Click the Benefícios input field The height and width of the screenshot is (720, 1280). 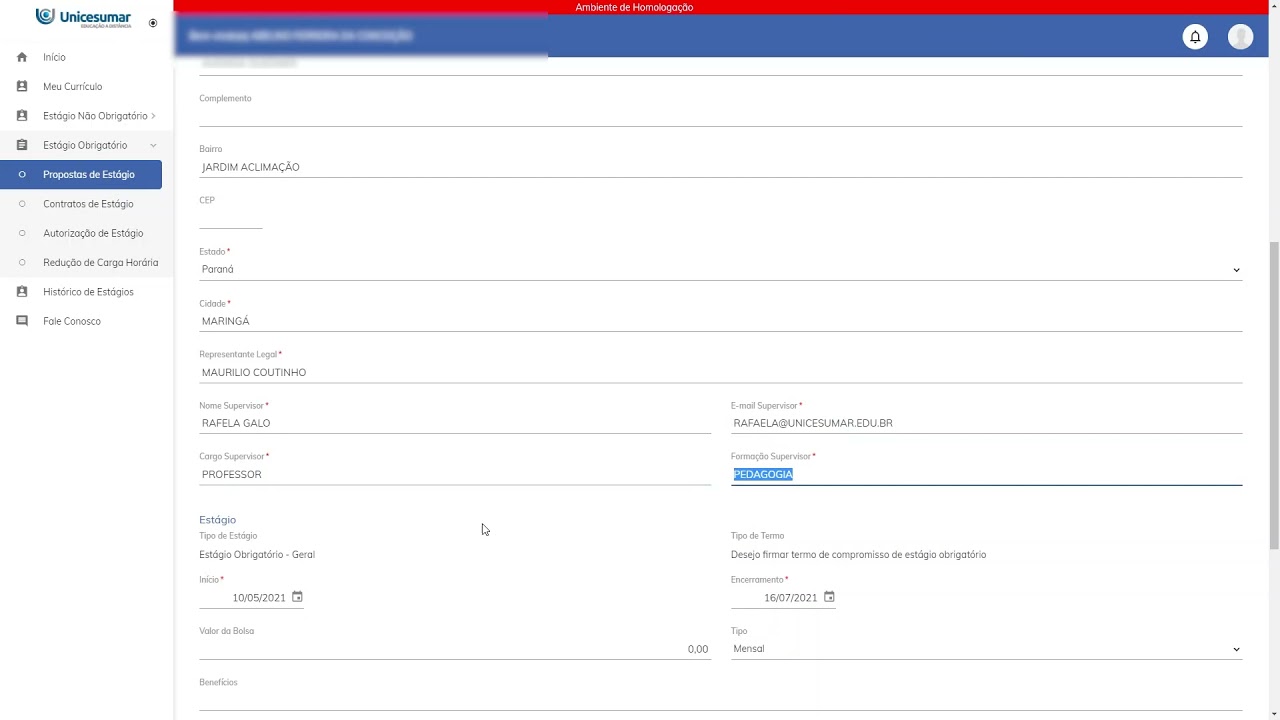[x=720, y=700]
